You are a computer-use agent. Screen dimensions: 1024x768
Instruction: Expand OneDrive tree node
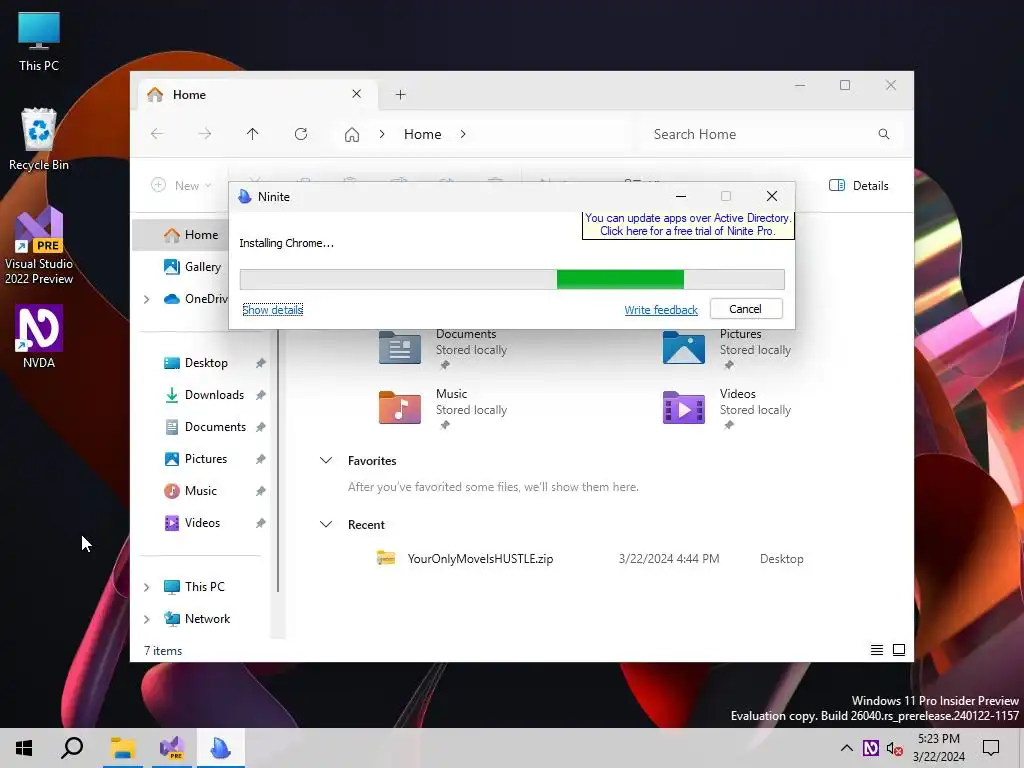(147, 299)
